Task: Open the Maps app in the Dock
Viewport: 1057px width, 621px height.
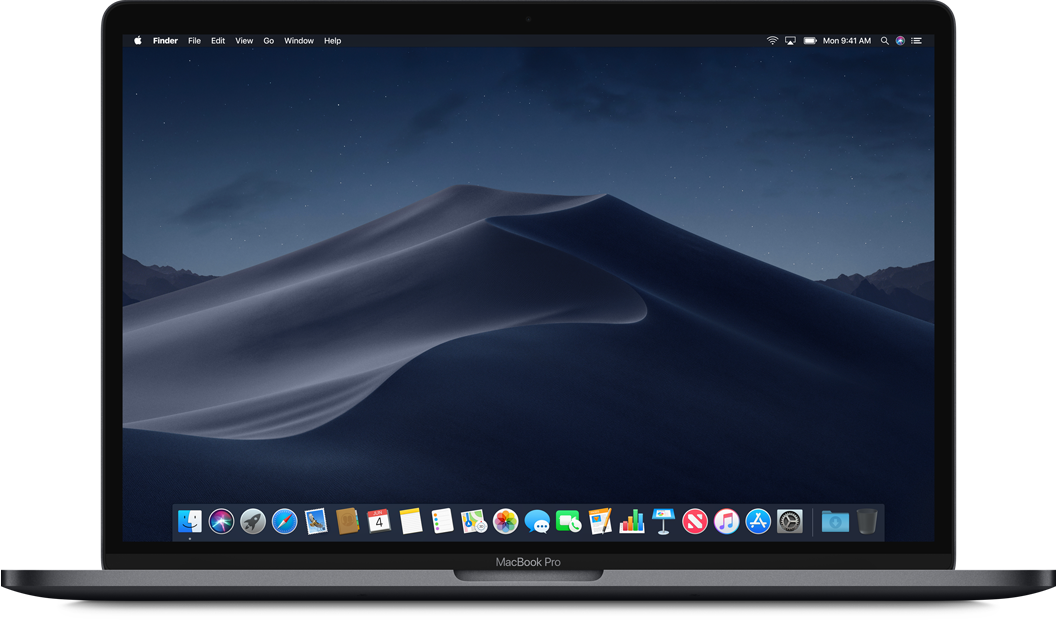Action: pyautogui.click(x=474, y=521)
